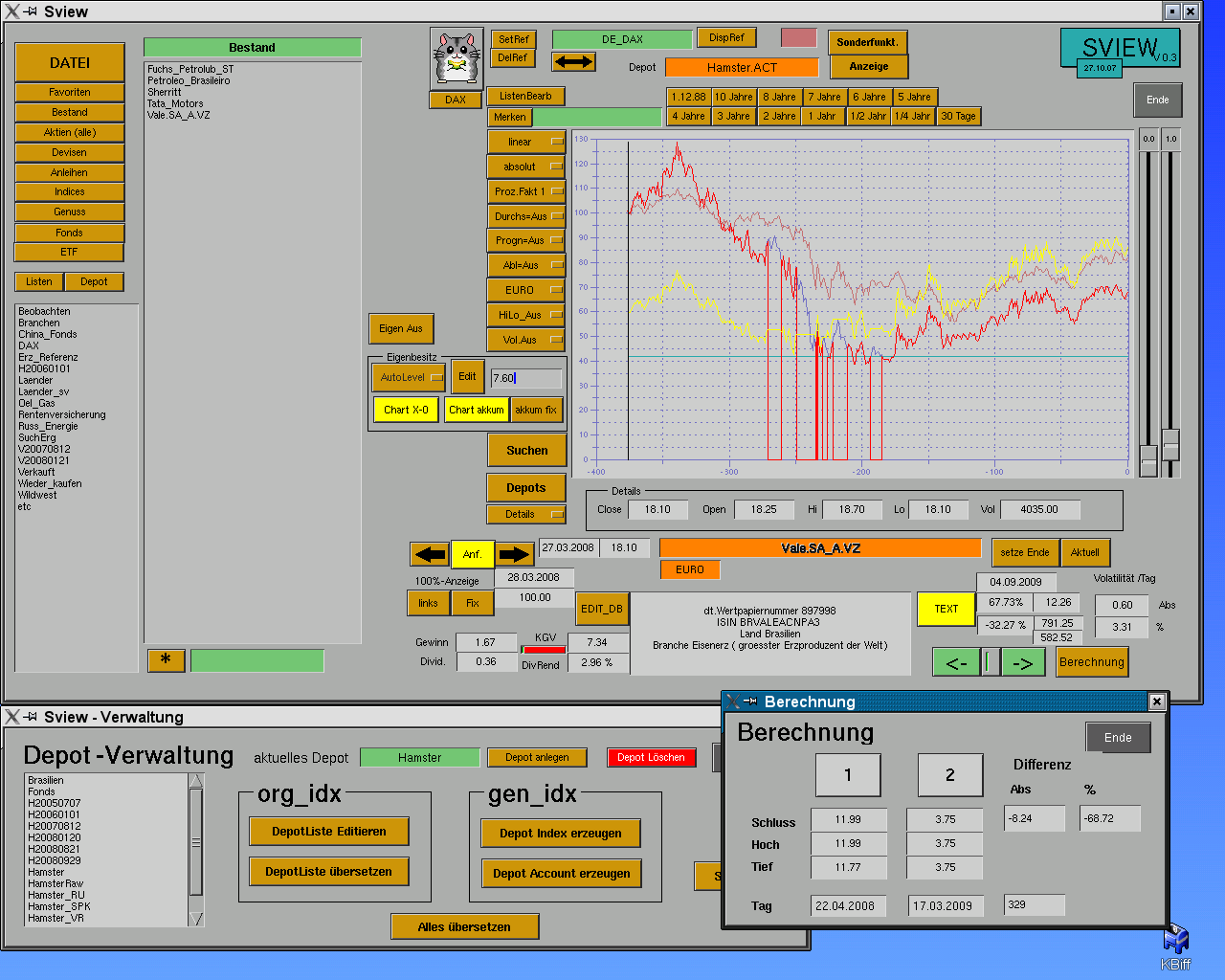Click the asterisk button below Bestand list

pos(167,660)
